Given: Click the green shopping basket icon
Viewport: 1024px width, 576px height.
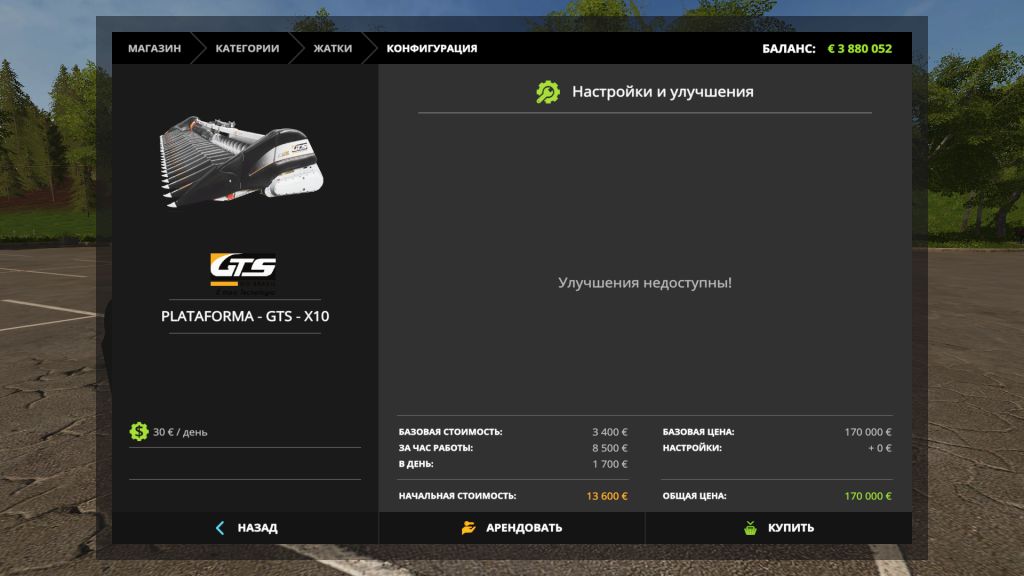Looking at the screenshot, I should tap(750, 528).
